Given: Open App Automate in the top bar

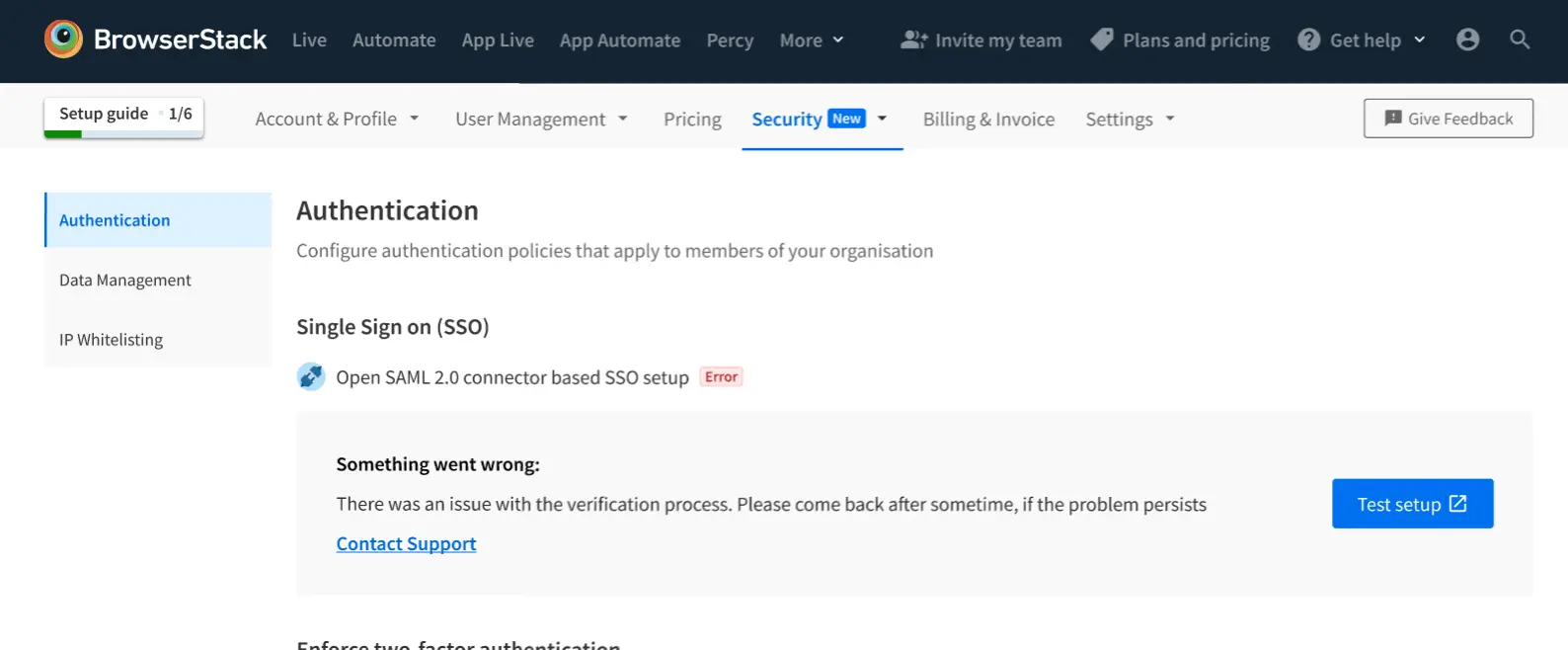Looking at the screenshot, I should point(620,40).
